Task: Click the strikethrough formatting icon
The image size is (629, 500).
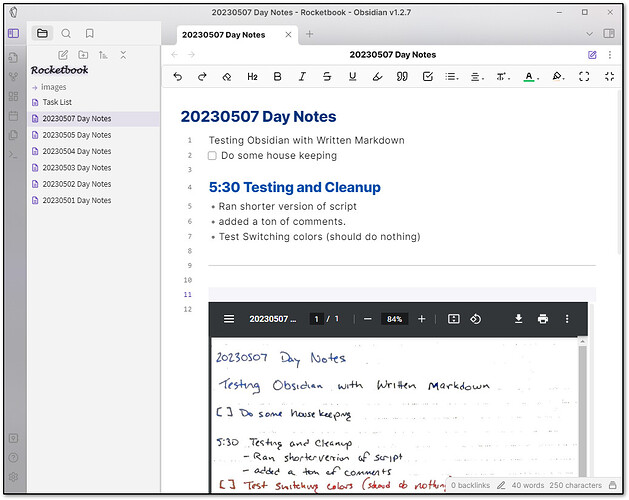Action: coord(327,76)
